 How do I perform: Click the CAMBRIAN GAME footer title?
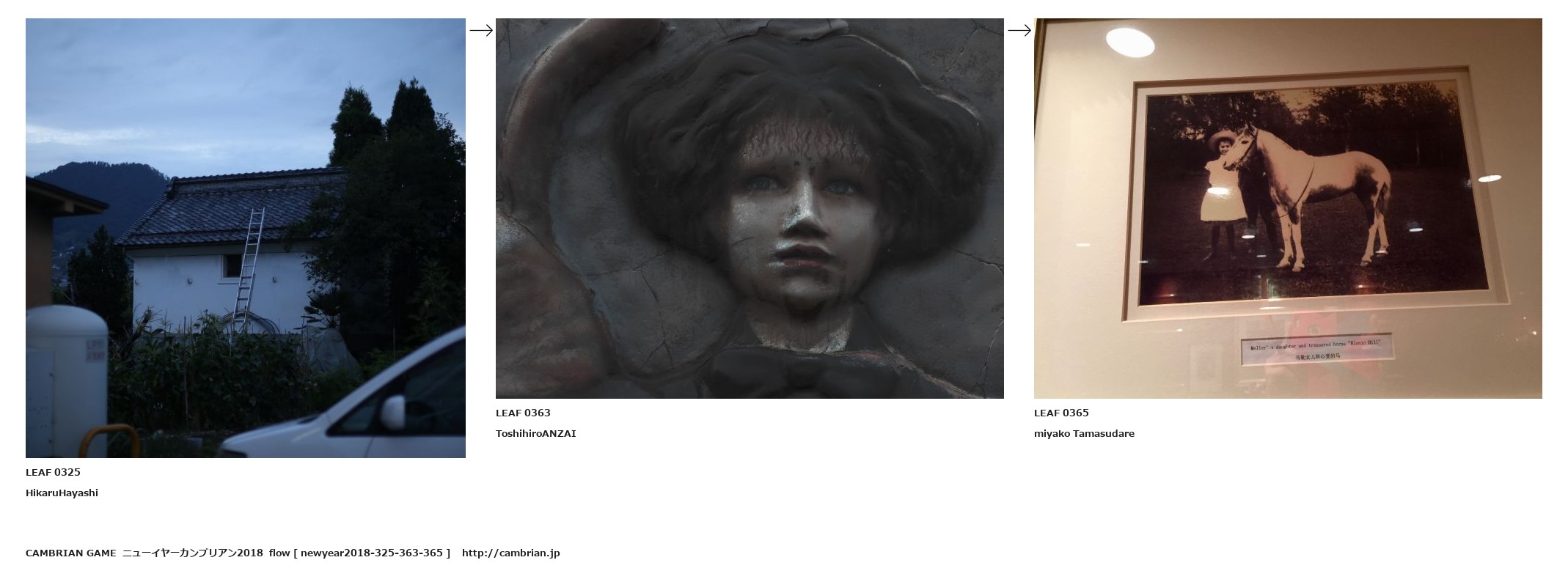point(70,553)
